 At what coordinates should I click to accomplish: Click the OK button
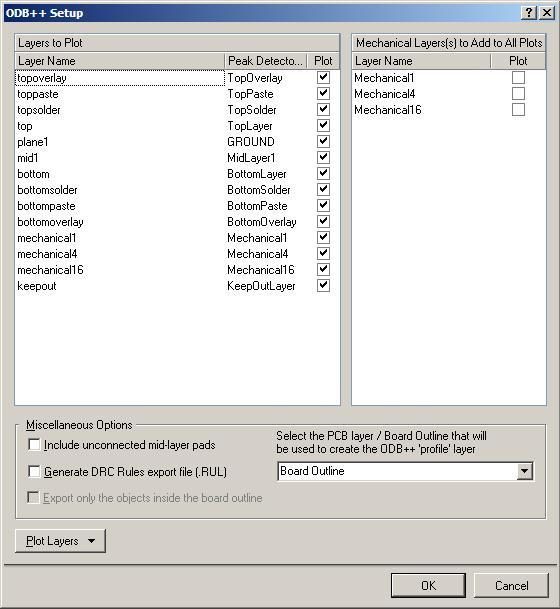(x=428, y=585)
